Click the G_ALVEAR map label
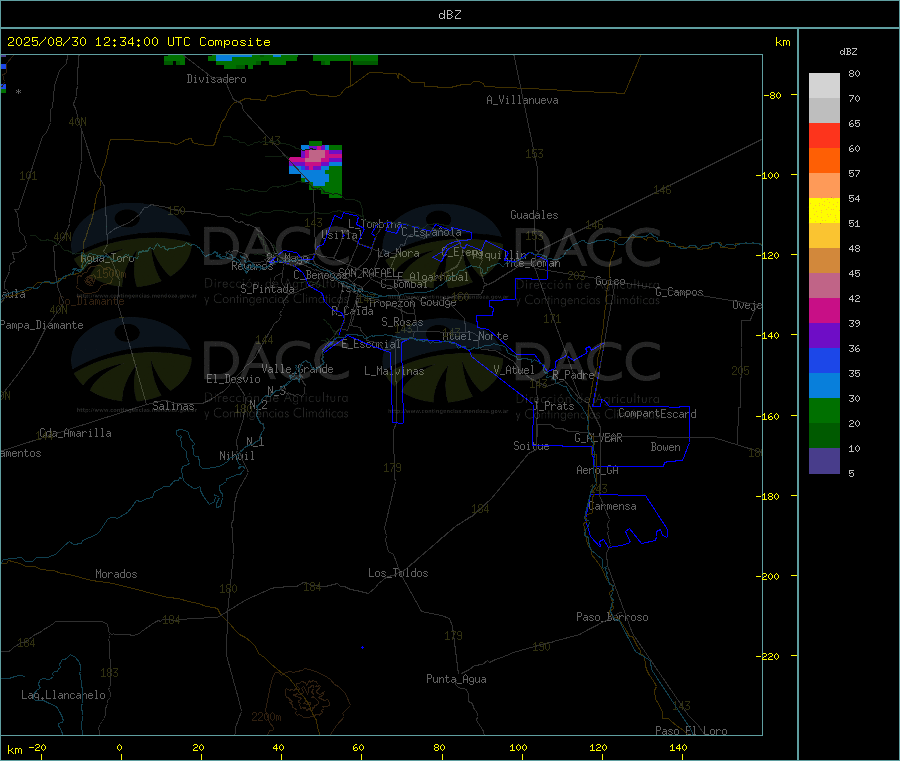 [x=598, y=438]
